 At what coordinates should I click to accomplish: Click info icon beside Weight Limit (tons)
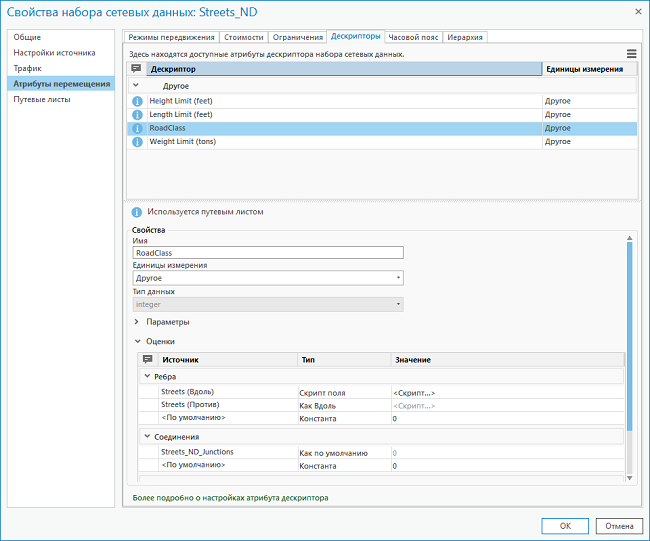pos(137,142)
